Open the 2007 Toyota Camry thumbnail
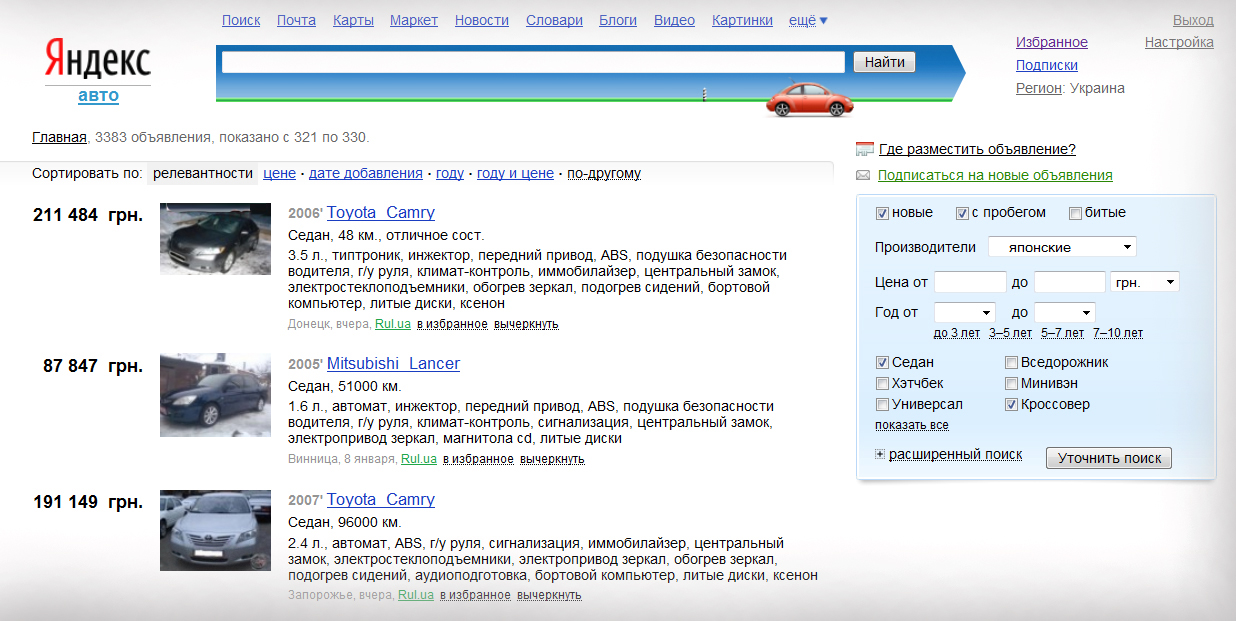The width and height of the screenshot is (1236, 621). (x=215, y=530)
